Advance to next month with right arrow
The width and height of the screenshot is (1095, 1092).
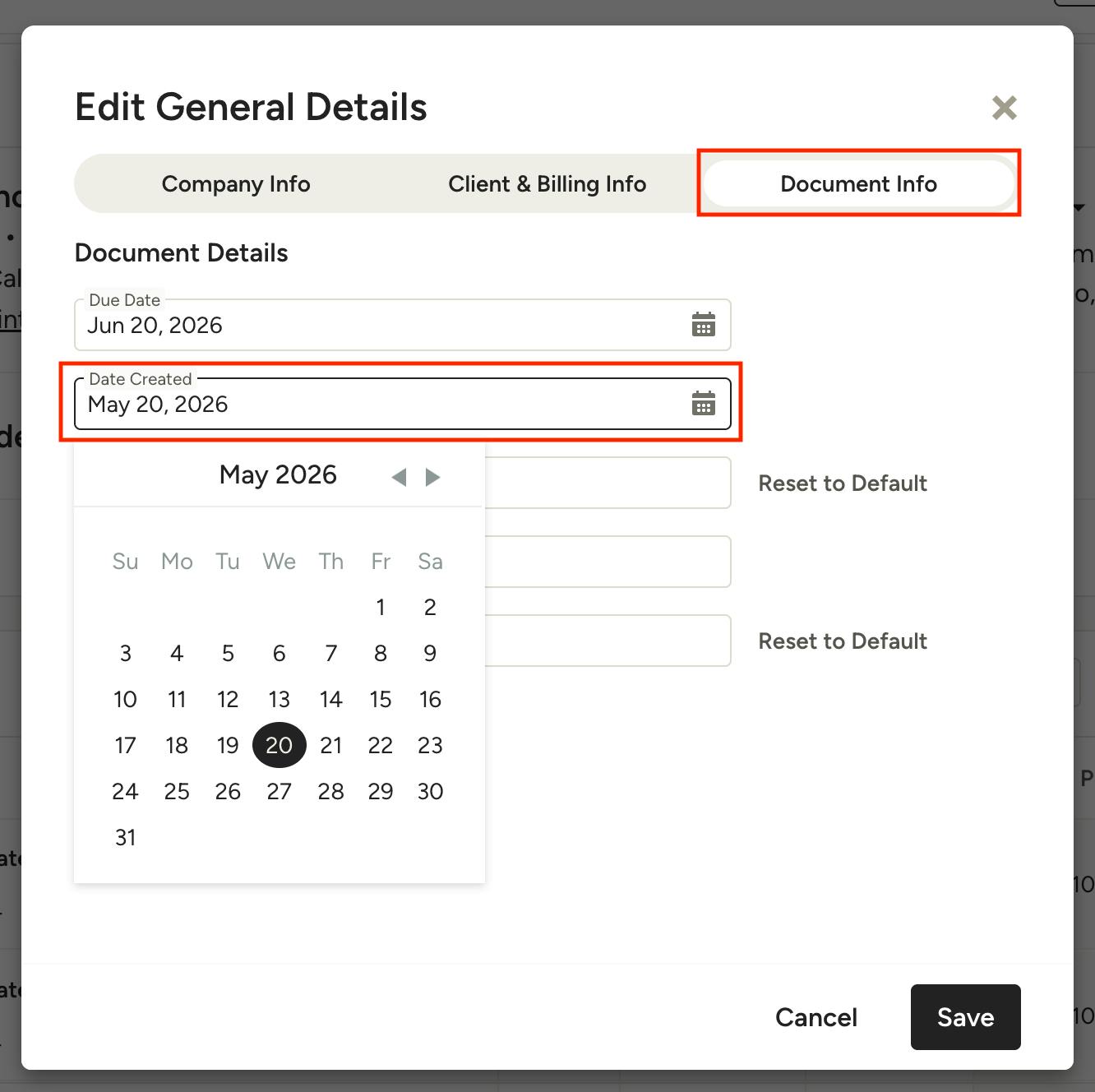click(x=432, y=477)
